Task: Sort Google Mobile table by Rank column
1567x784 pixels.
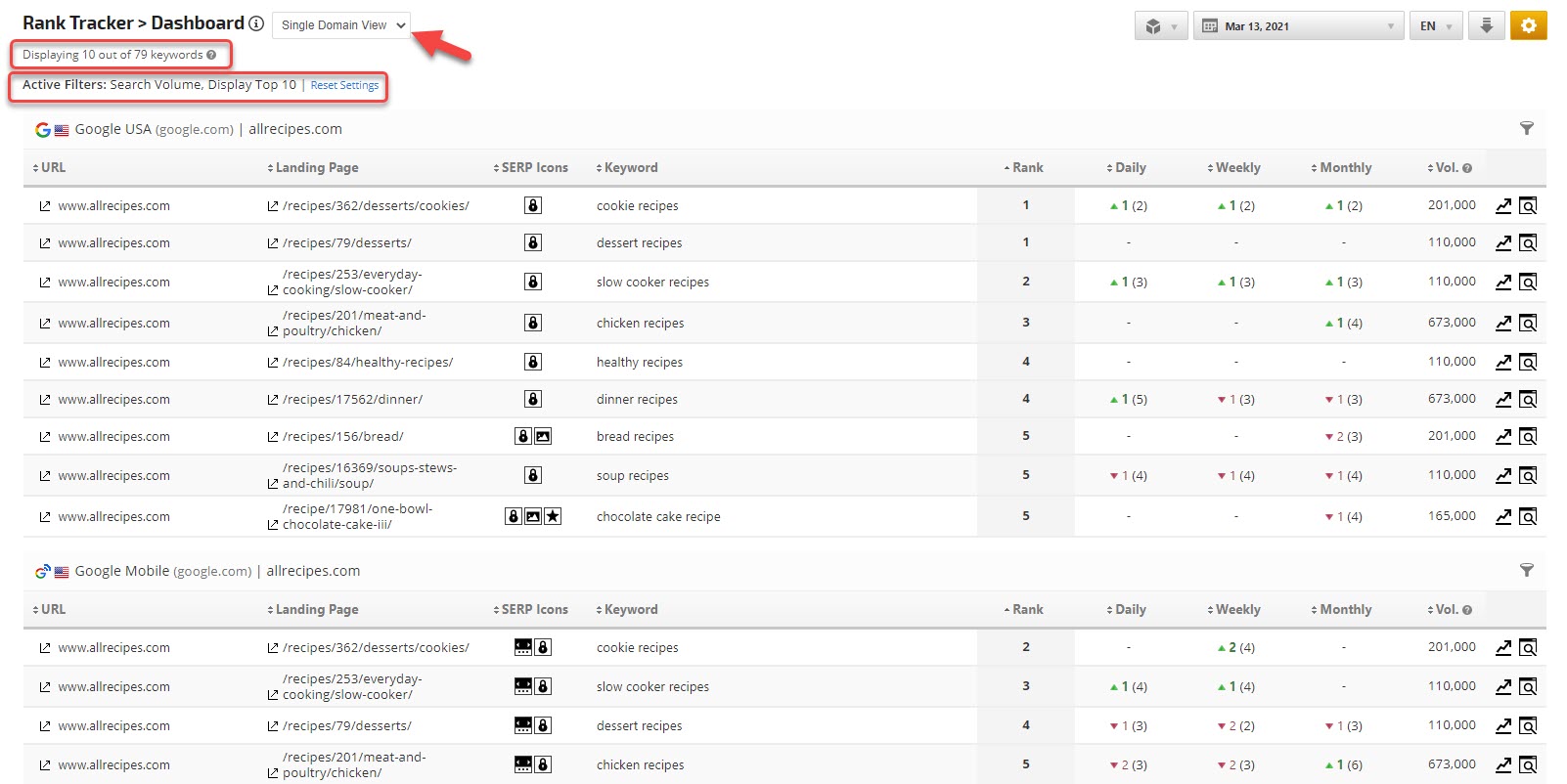Action: (1025, 609)
